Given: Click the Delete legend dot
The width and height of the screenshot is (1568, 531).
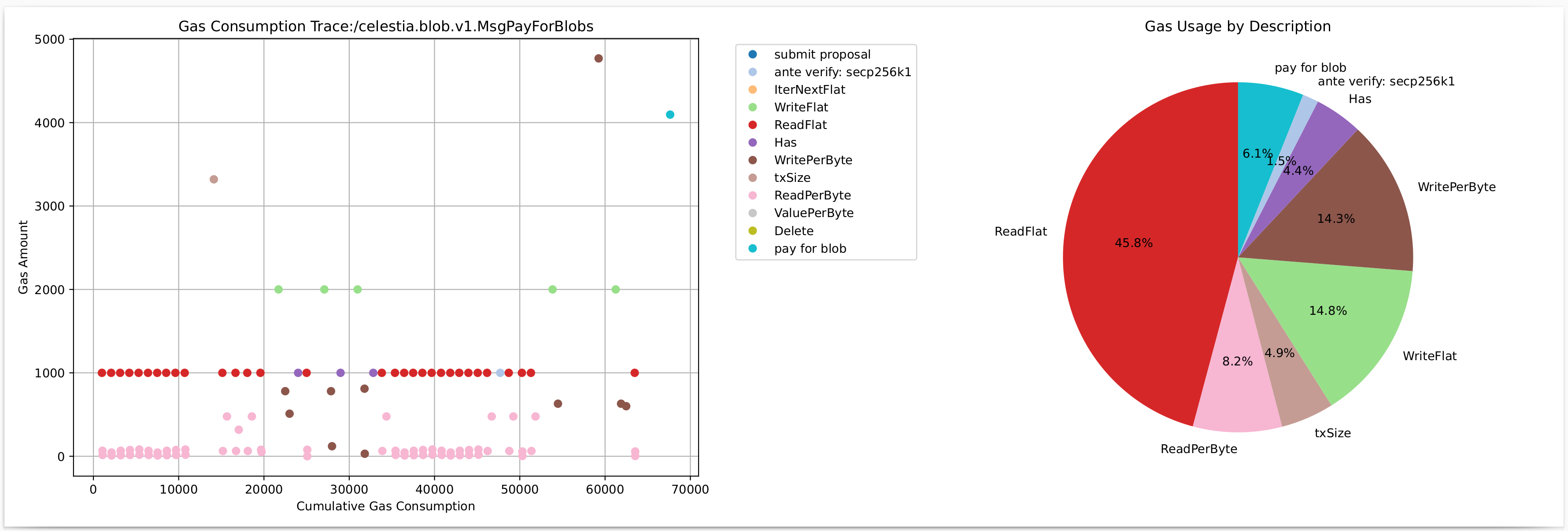Looking at the screenshot, I should point(752,231).
